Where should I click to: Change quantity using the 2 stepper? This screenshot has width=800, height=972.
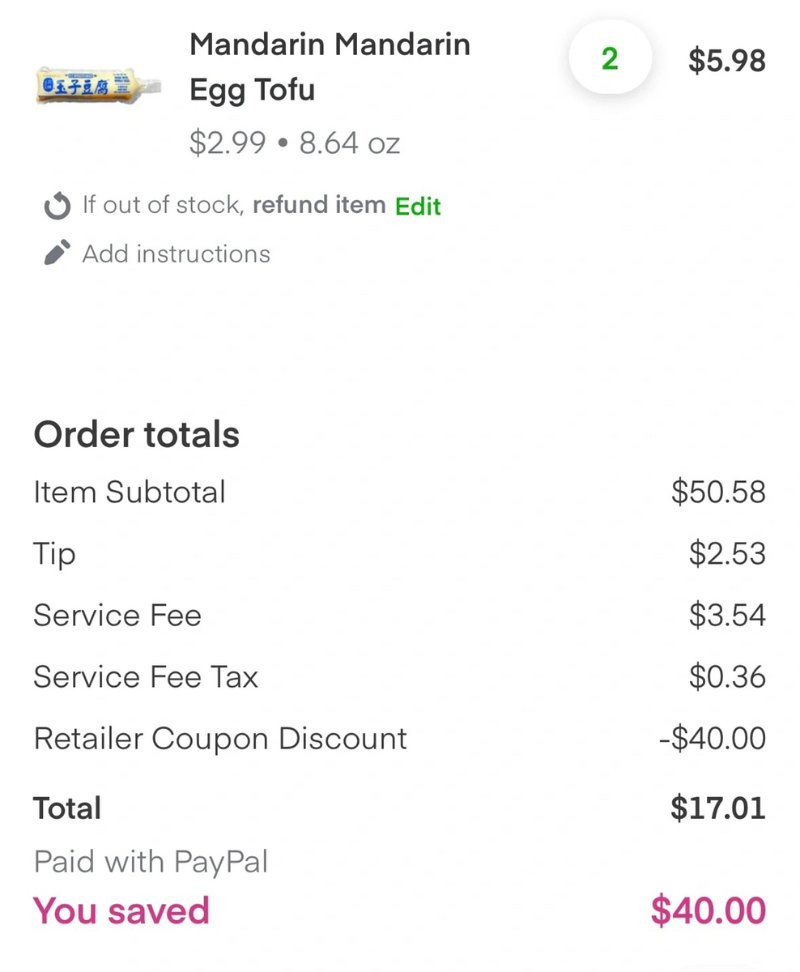coord(610,59)
